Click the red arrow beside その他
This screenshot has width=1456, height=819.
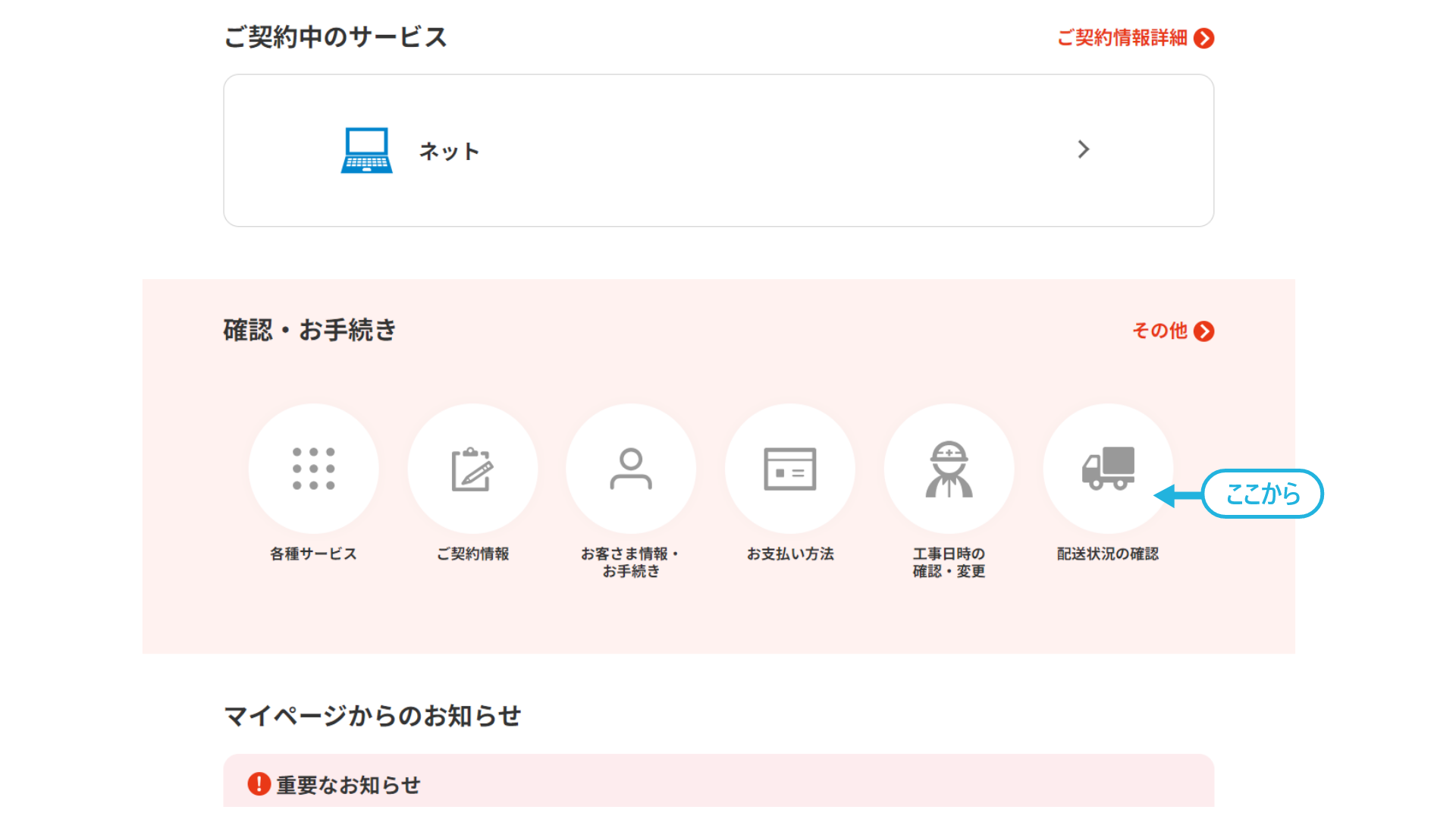[x=1203, y=331]
